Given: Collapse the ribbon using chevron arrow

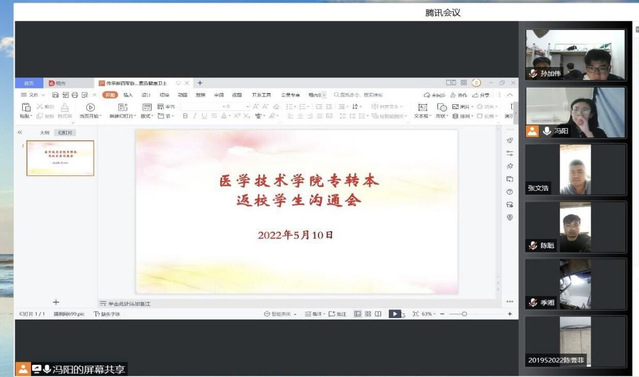Looking at the screenshot, I should pos(510,95).
